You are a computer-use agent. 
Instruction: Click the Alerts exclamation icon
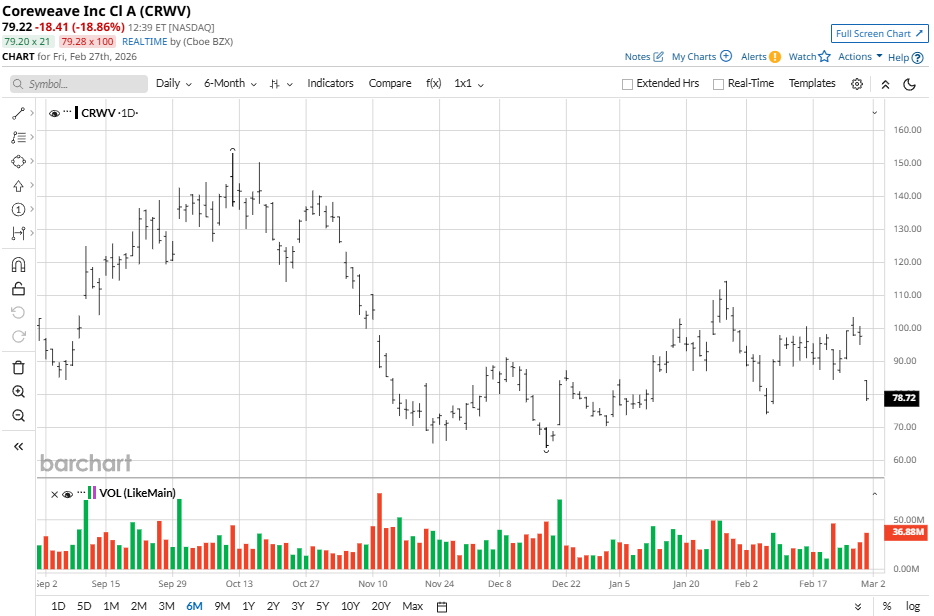(774, 57)
